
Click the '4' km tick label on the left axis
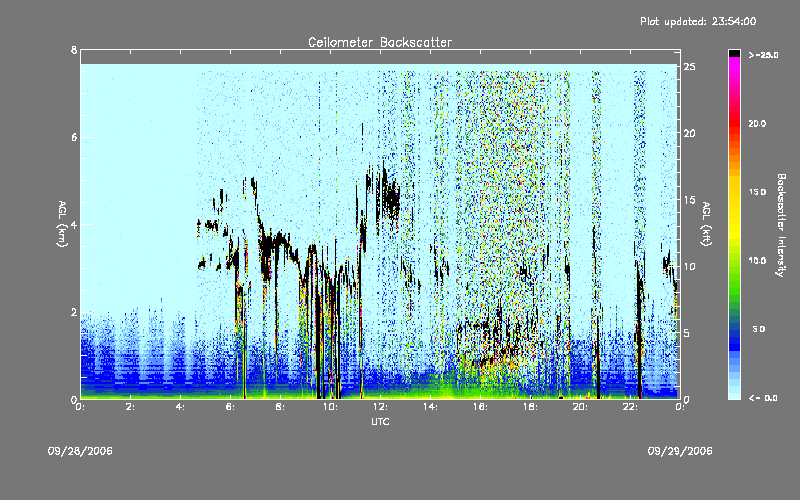[74, 224]
